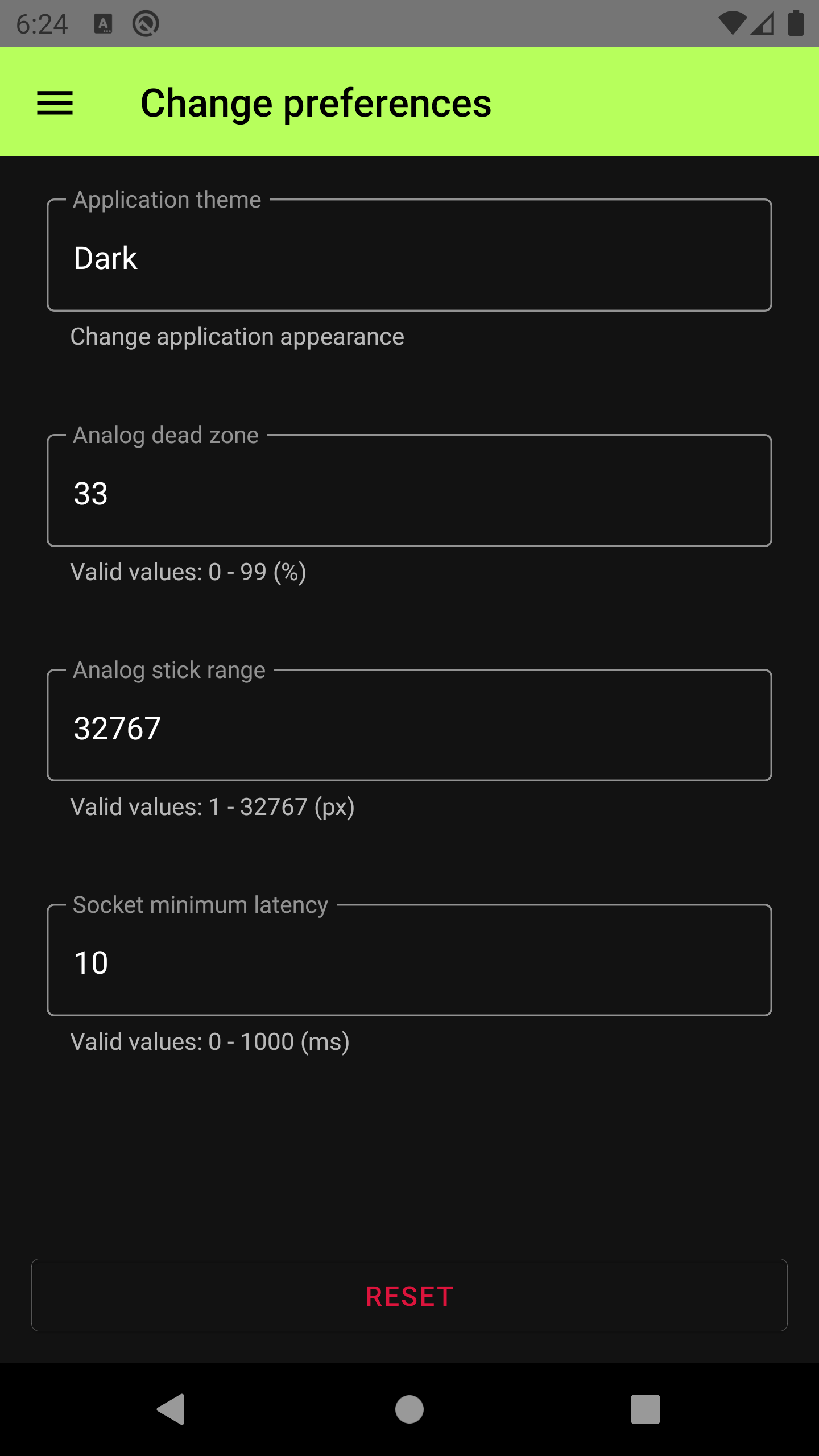Tap the 'Valid values: 0 - 1000 (ms)' hint

(x=210, y=1042)
